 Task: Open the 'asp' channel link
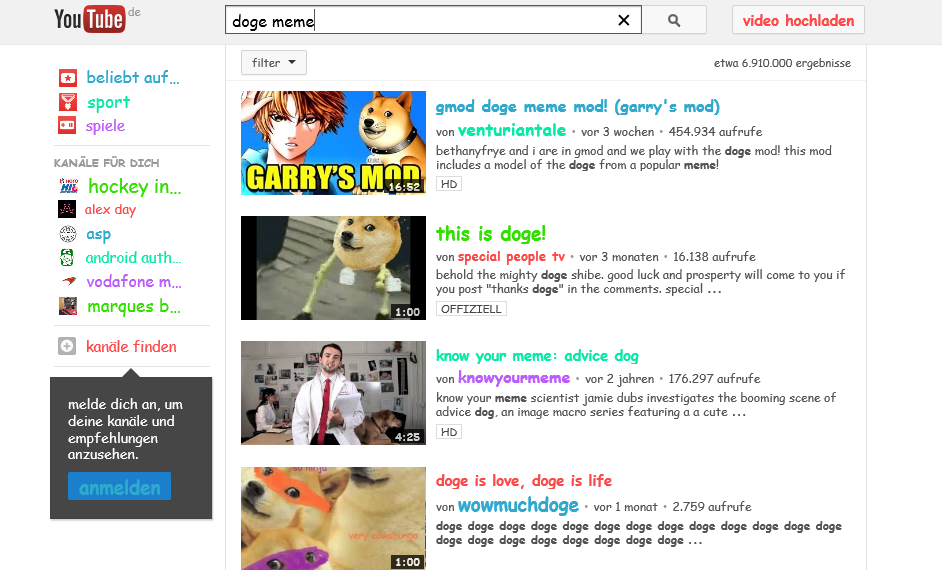[99, 234]
